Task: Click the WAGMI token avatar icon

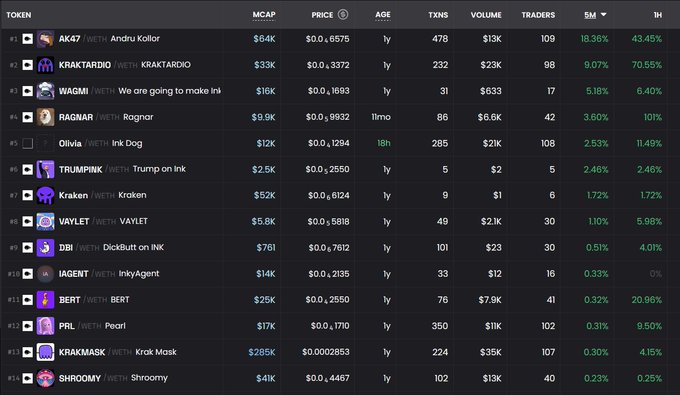Action: coord(46,91)
